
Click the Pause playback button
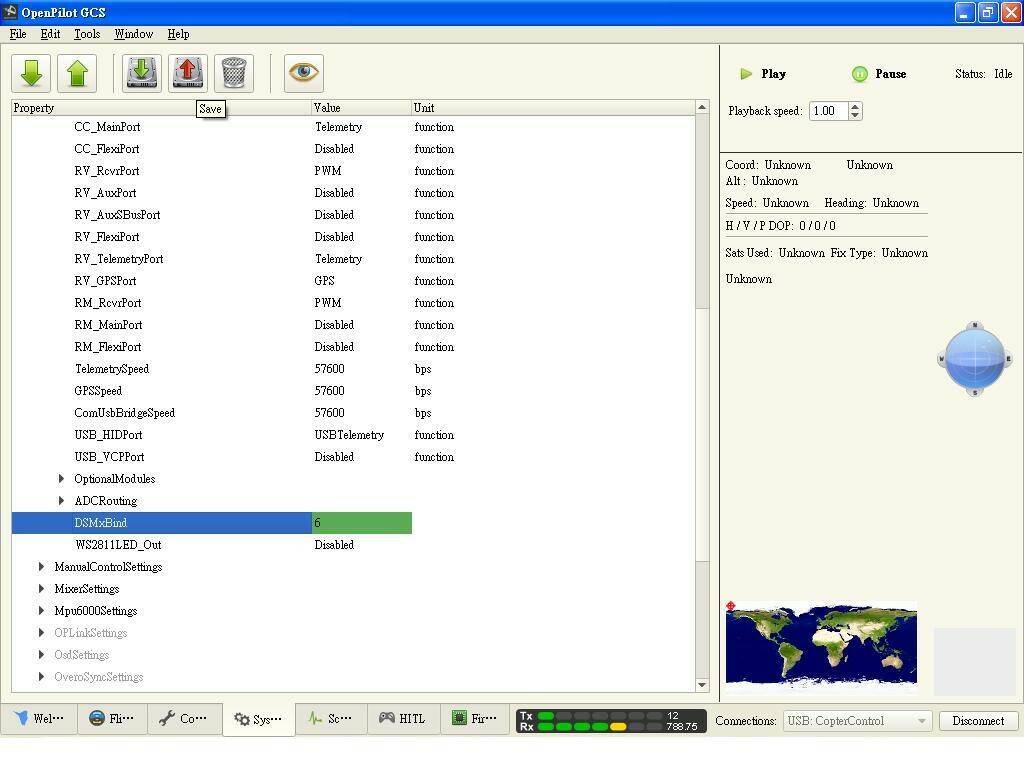tap(878, 74)
